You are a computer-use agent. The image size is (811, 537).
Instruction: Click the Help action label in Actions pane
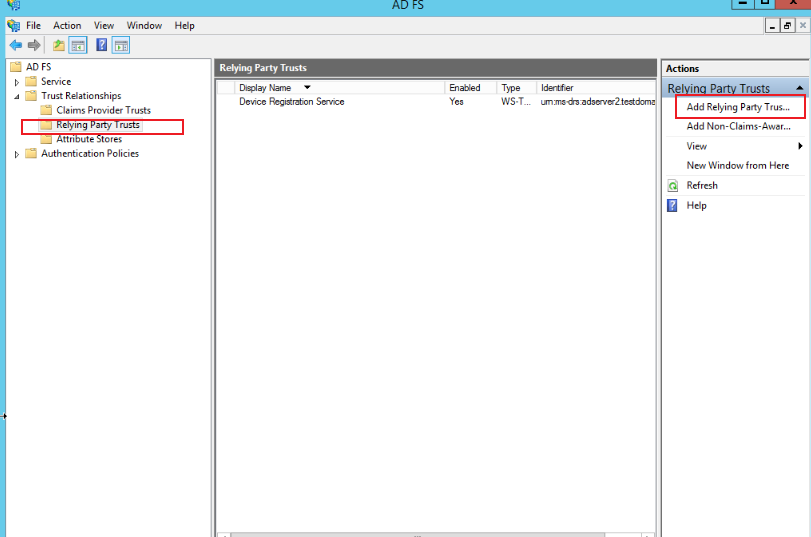point(696,205)
